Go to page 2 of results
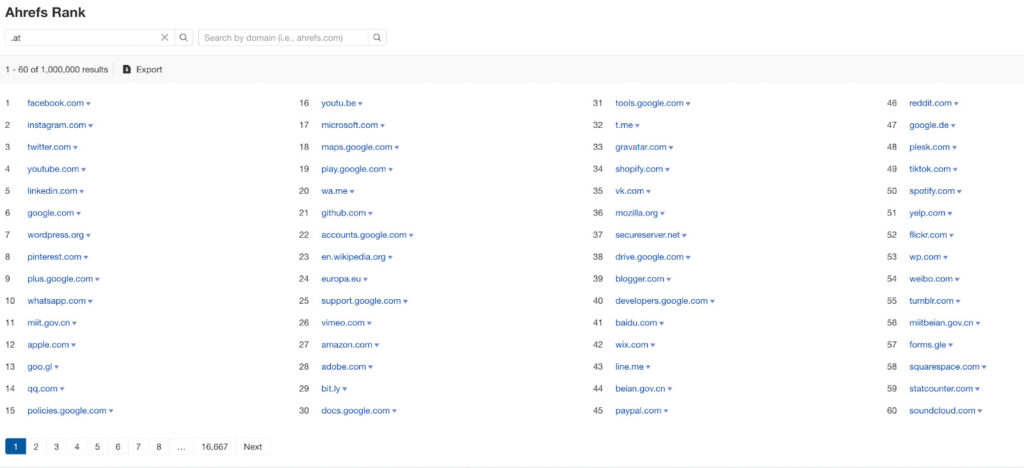Screen dimensions: 1024x468 (x=36, y=446)
